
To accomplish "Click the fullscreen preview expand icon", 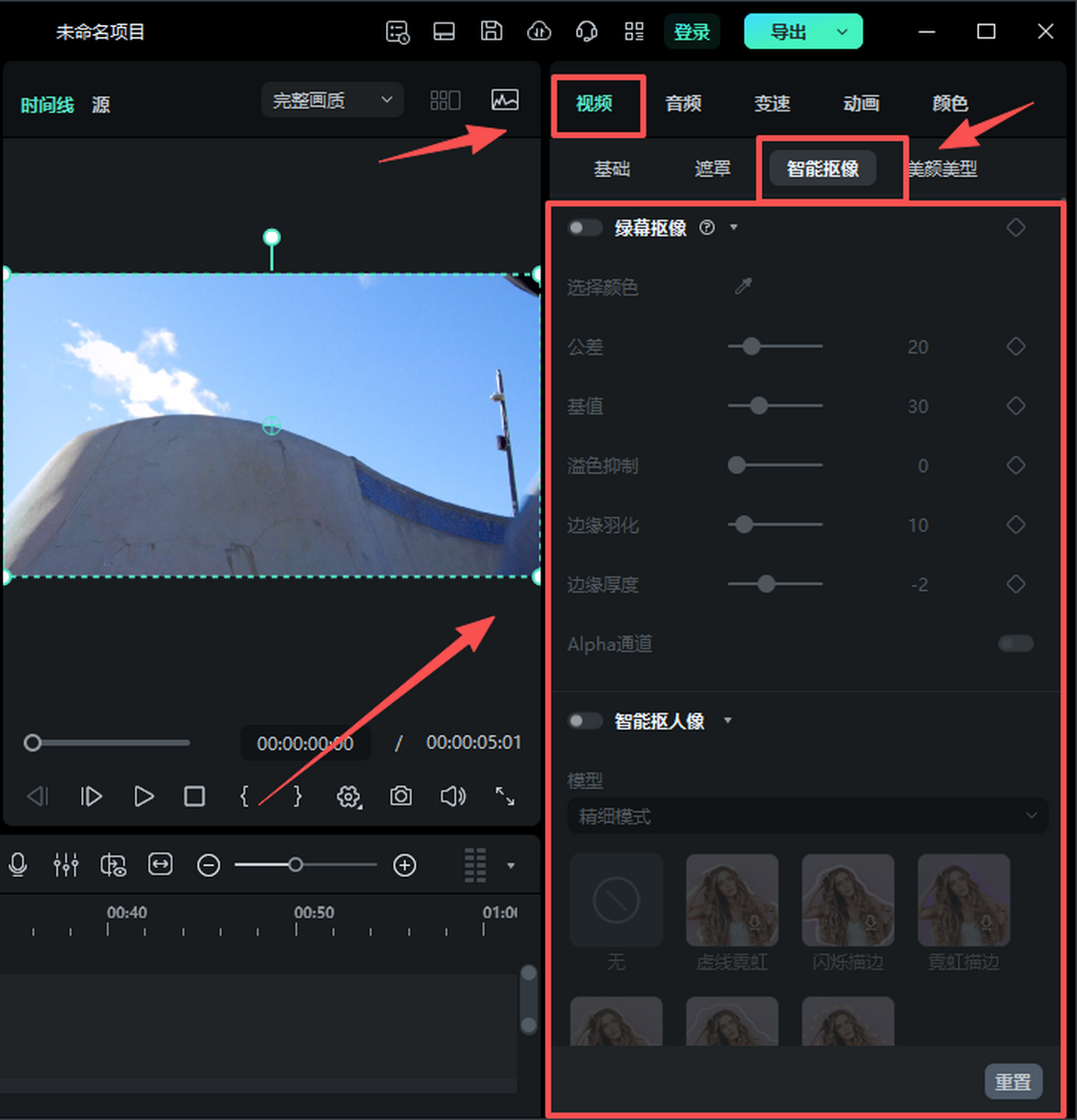I will click(x=504, y=796).
